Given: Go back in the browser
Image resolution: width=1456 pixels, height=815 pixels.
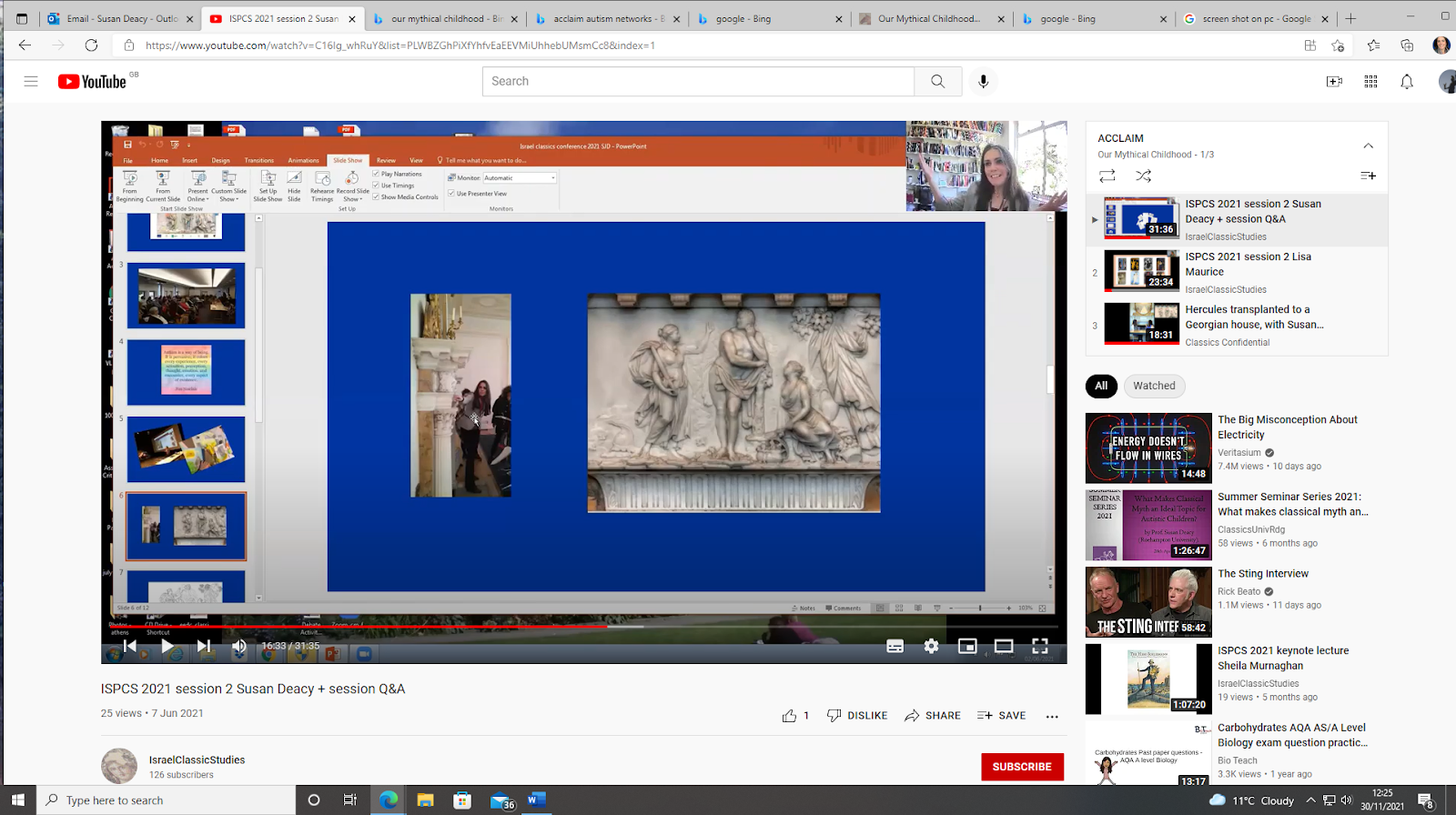Looking at the screenshot, I should click(25, 45).
